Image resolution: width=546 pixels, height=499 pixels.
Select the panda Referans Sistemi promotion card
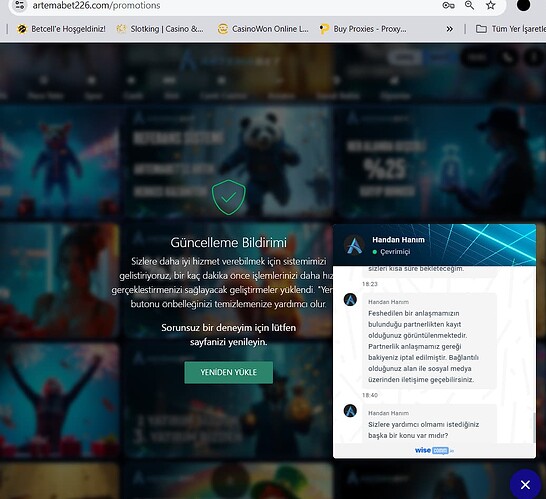coord(228,162)
